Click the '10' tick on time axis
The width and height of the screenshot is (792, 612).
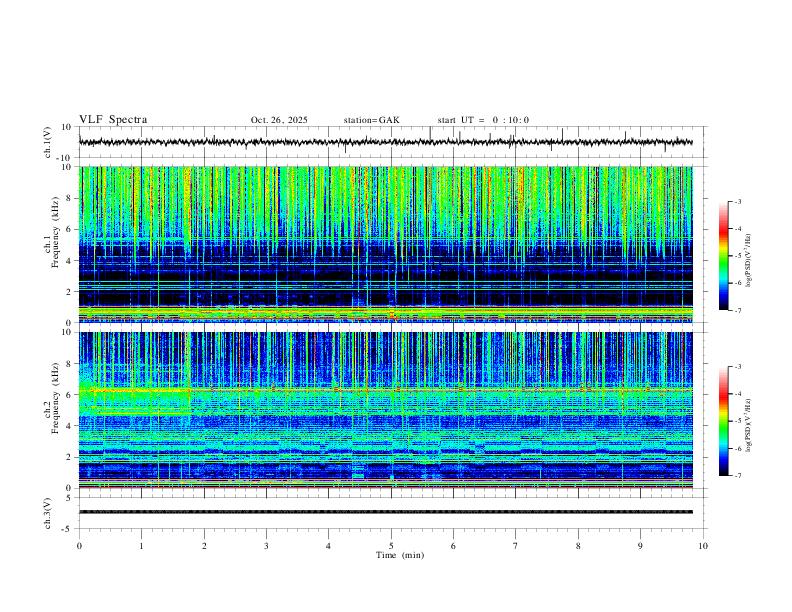(x=703, y=546)
